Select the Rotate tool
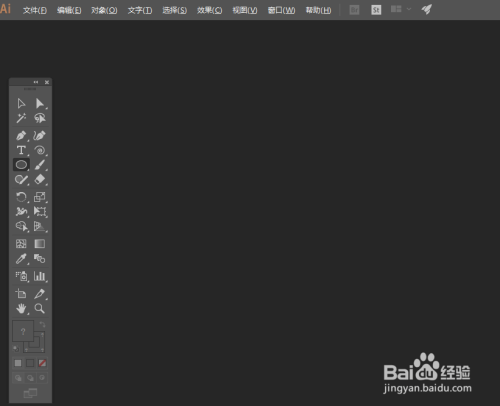The width and height of the screenshot is (500, 406). (21, 197)
